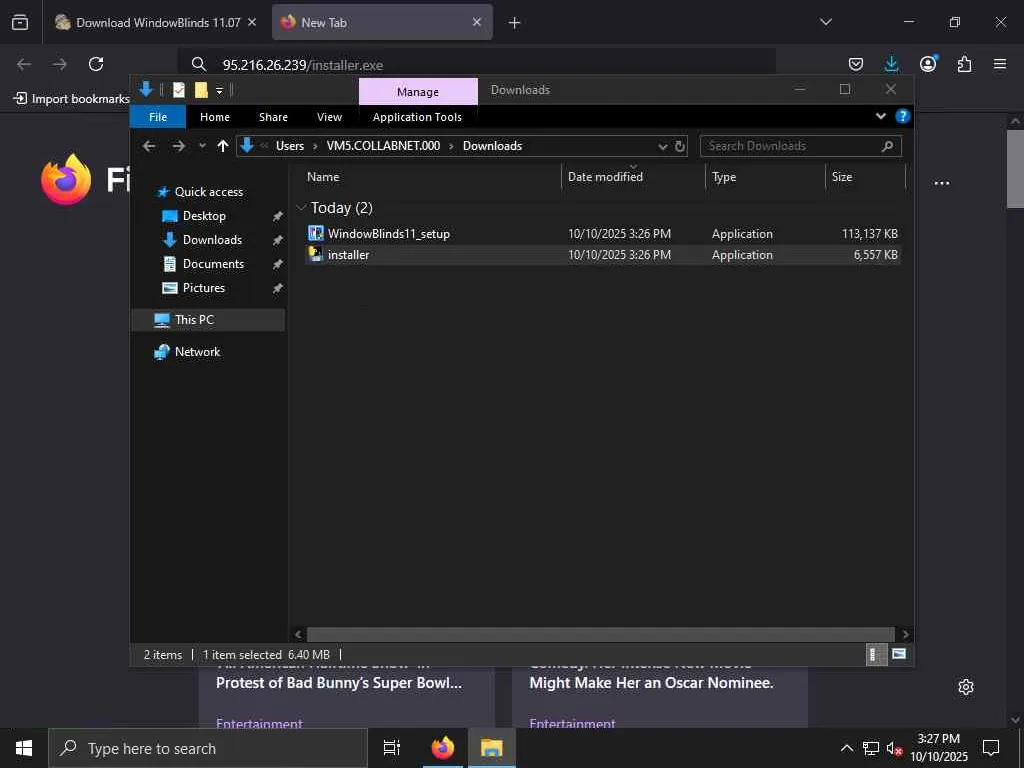Open recent locations dropdown in Explorer
The height and width of the screenshot is (768, 1024).
tap(202, 146)
